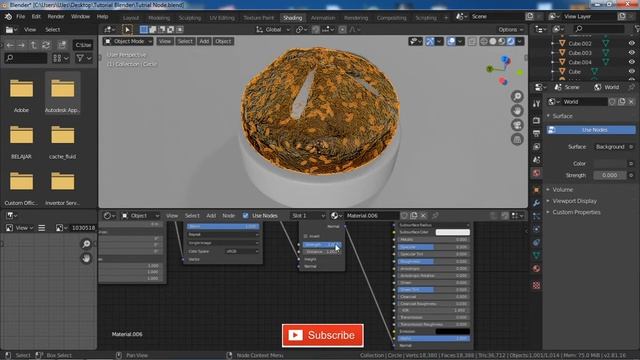Click viewport zoom magnifier icon

[517, 96]
